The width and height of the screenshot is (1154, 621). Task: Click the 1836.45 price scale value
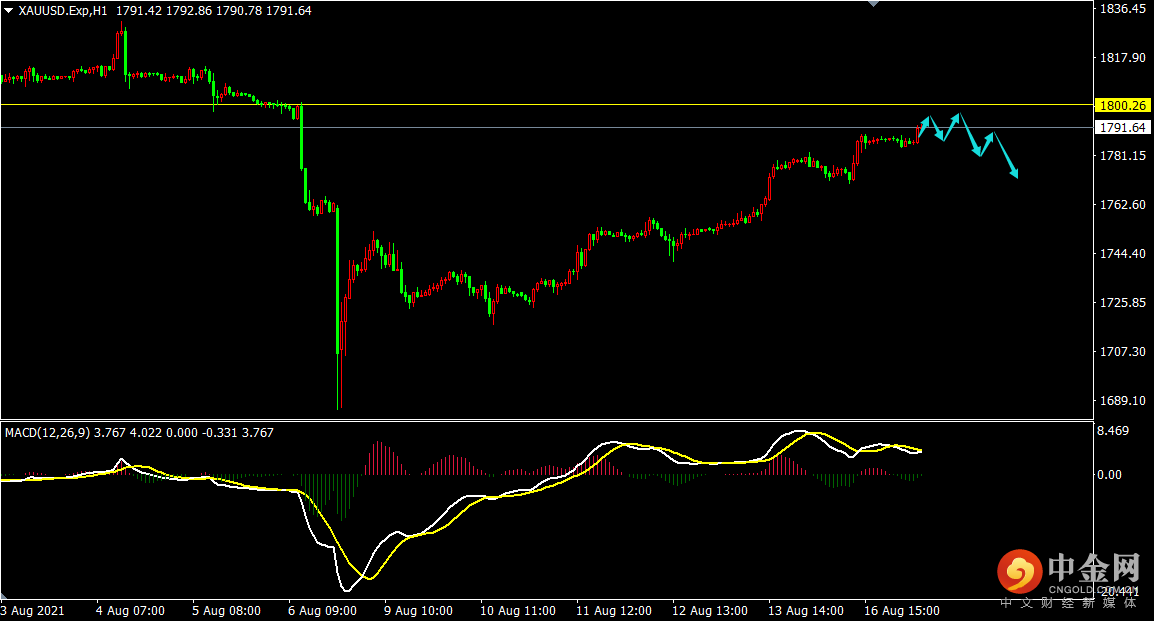coord(1122,9)
